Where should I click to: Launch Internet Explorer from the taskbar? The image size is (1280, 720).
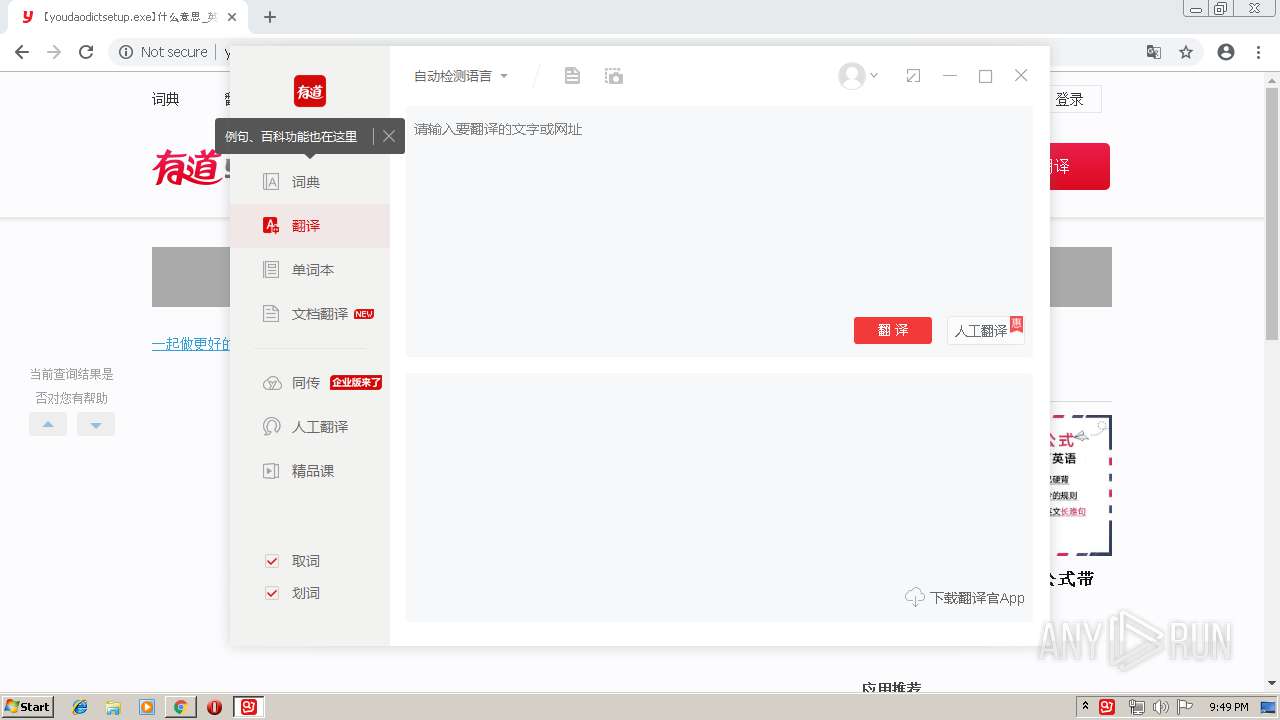point(80,707)
